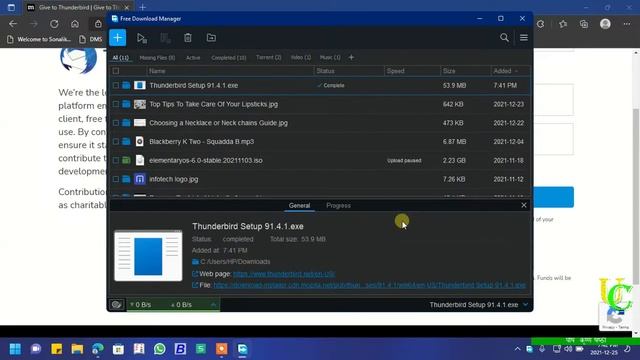Open Welcome to Sonalik bookmark in browser

pos(40,39)
